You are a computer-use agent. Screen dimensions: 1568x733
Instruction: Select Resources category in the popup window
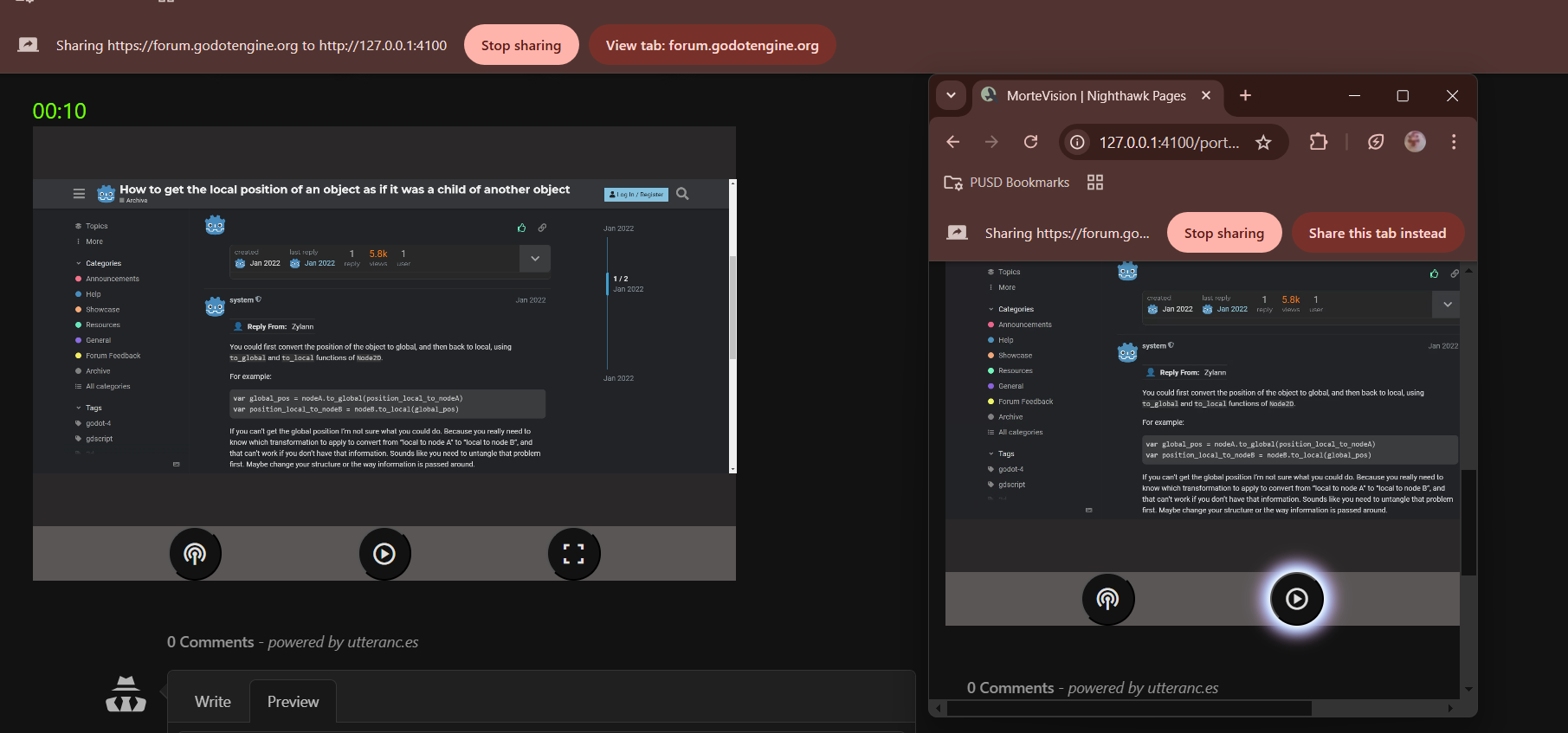pos(1010,370)
